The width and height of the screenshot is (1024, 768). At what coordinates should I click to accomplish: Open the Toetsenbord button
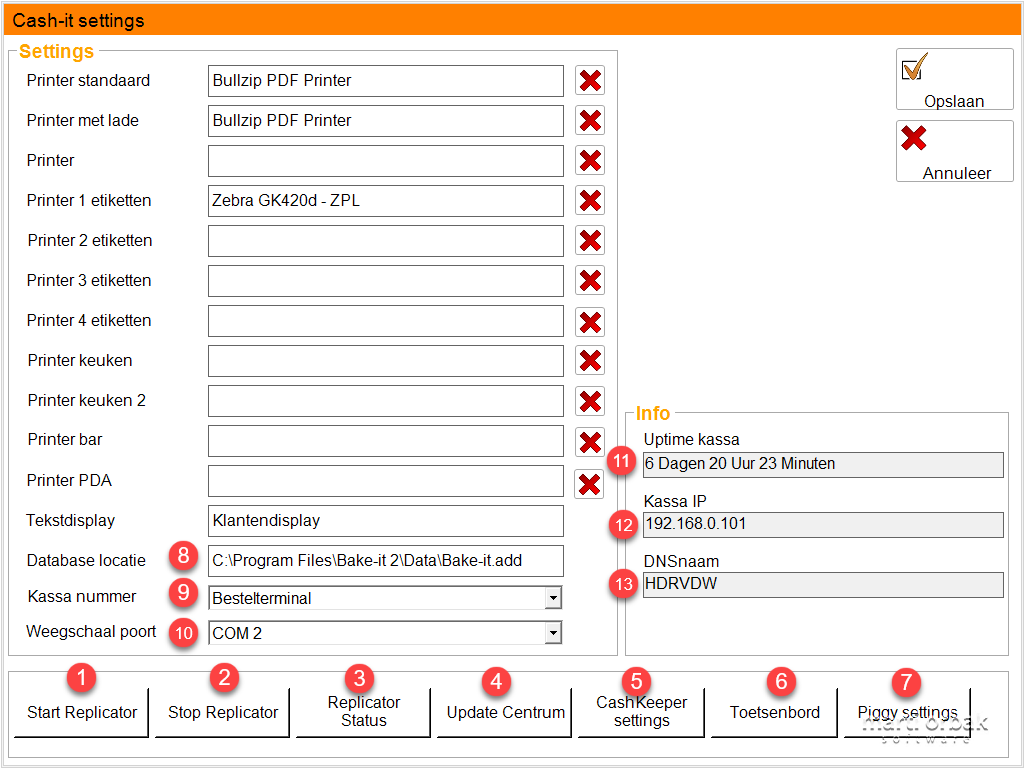click(x=775, y=712)
